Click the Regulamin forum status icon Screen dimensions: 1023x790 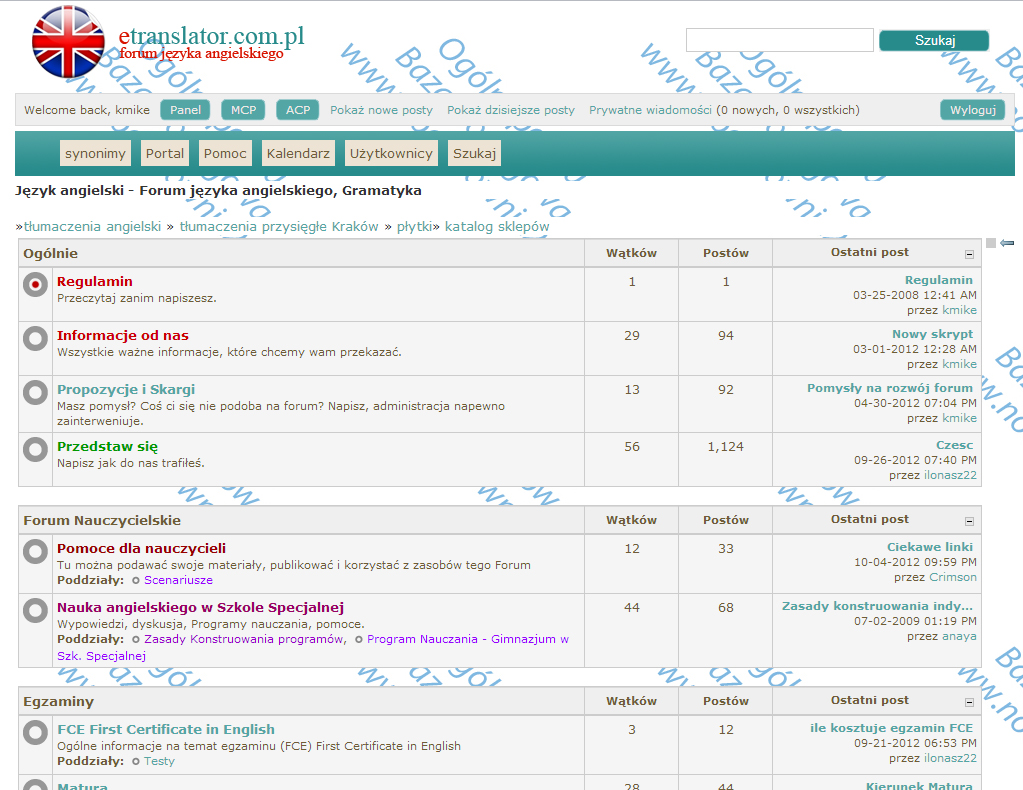(x=35, y=284)
